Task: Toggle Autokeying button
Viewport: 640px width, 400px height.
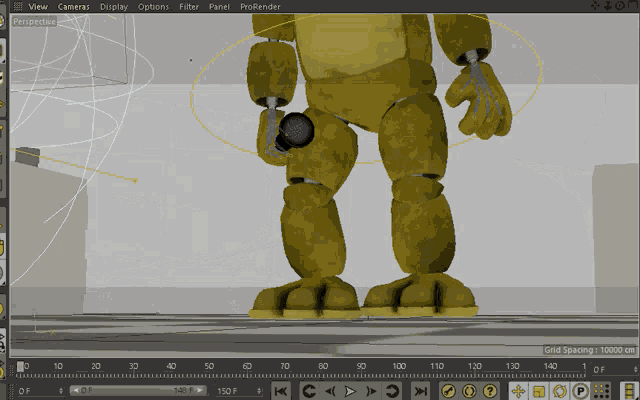Action: coord(469,391)
